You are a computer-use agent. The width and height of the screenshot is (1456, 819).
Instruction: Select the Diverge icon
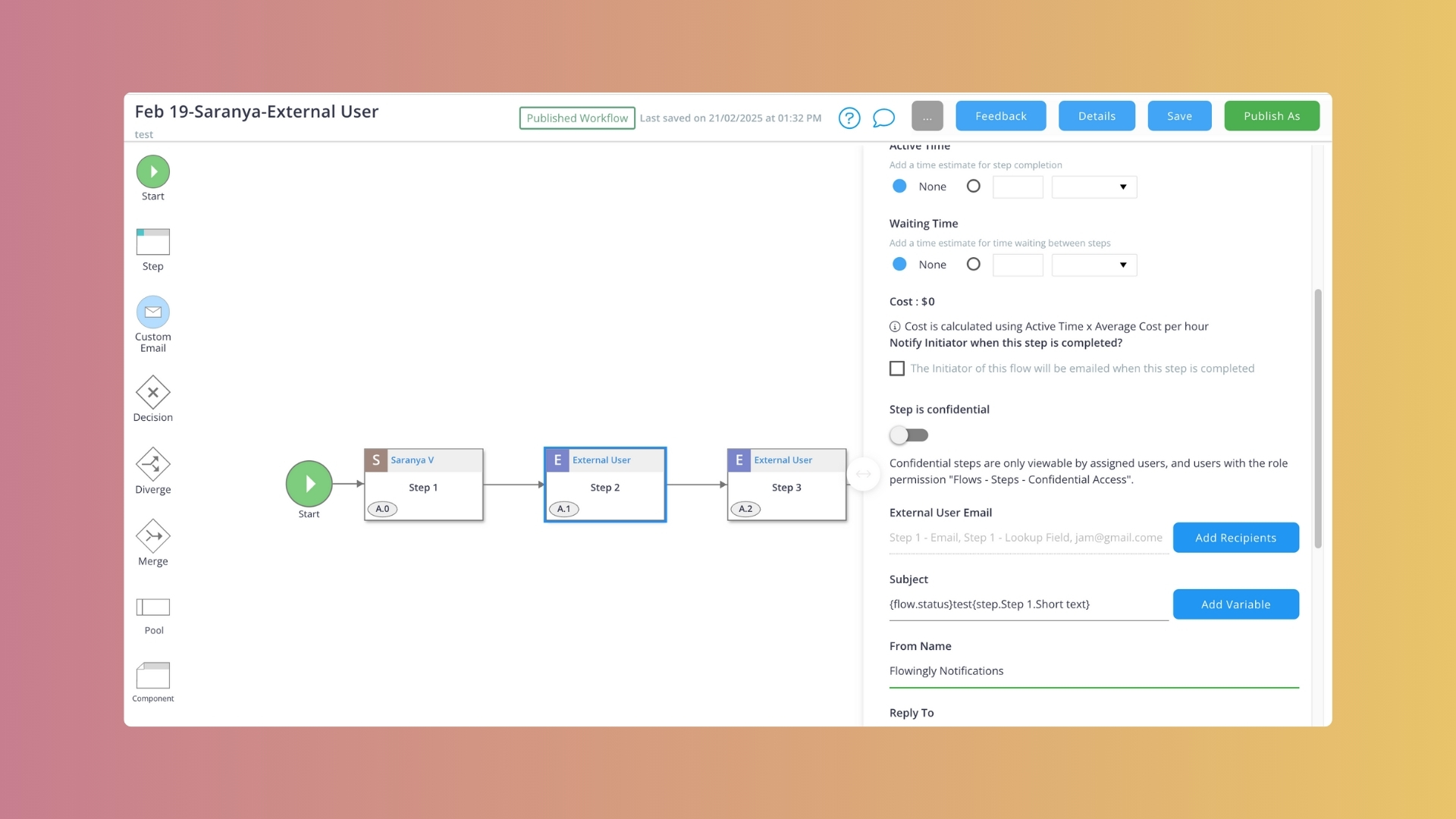152,465
